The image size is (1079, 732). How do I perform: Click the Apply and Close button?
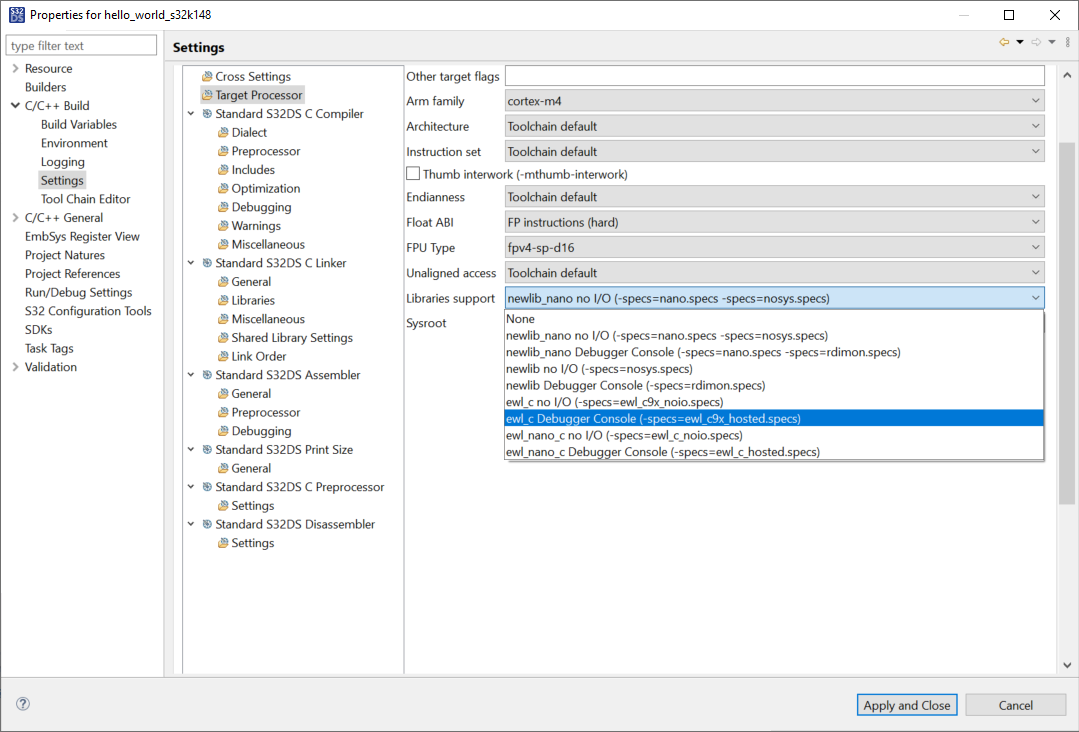[x=906, y=704]
